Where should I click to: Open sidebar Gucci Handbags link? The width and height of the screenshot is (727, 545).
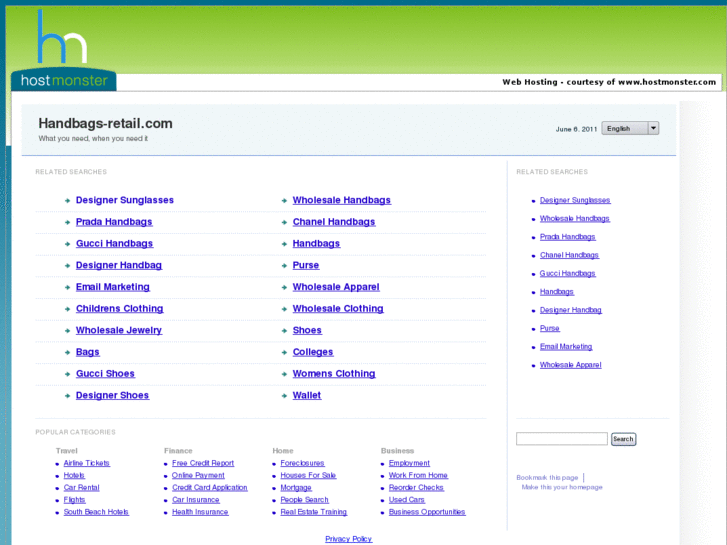(x=568, y=274)
